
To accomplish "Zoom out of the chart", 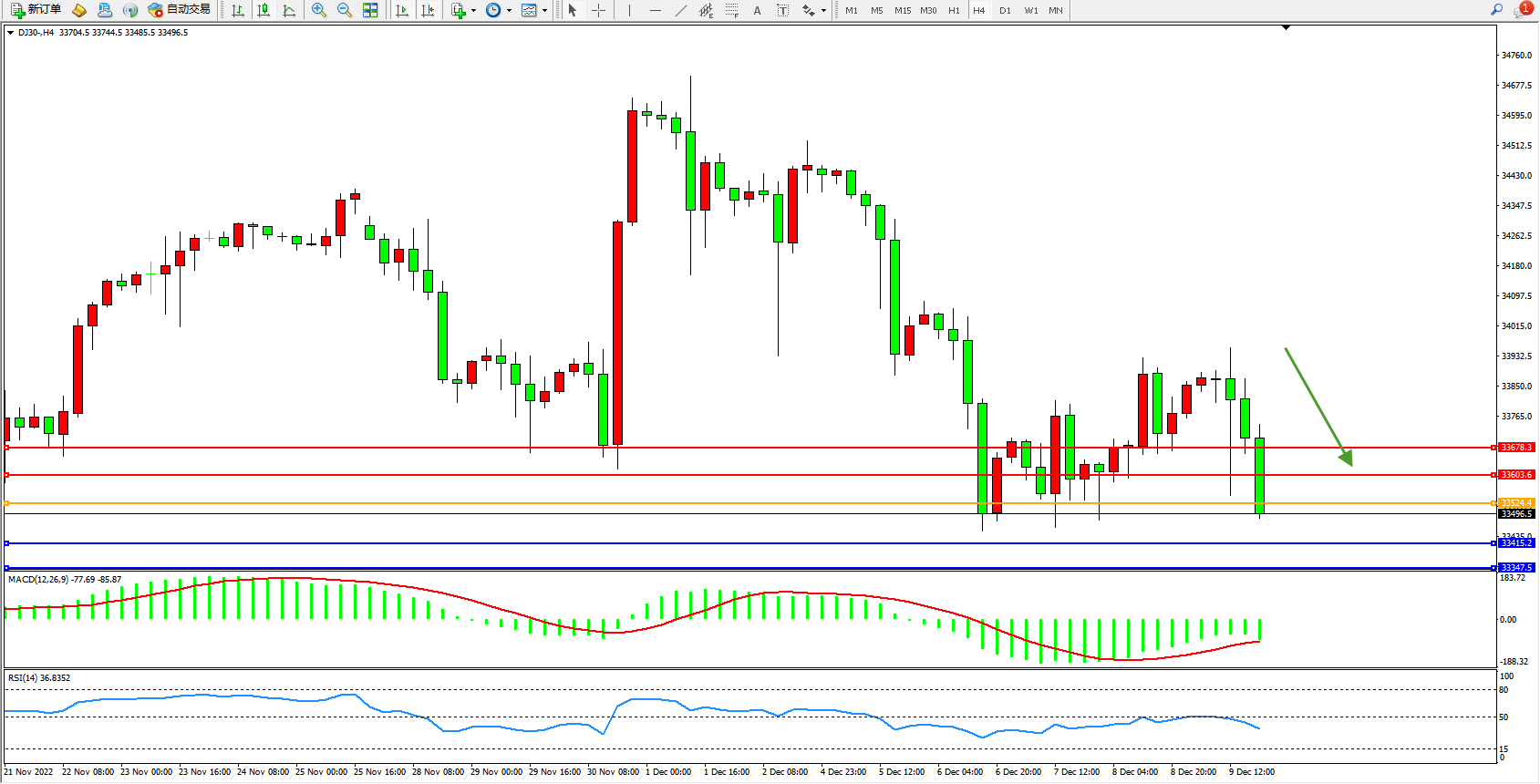I will (345, 10).
